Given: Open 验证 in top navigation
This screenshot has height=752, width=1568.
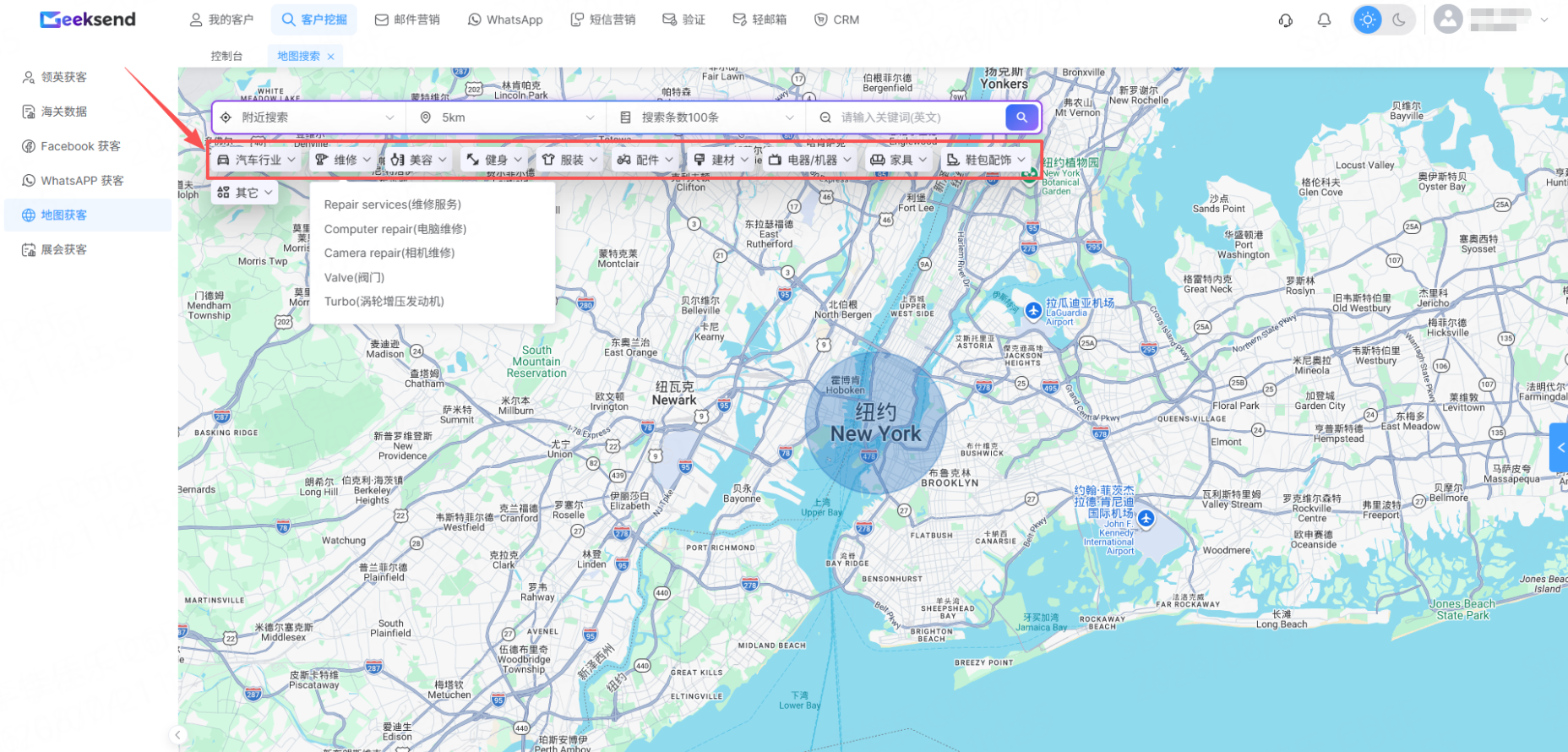Looking at the screenshot, I should (684, 19).
